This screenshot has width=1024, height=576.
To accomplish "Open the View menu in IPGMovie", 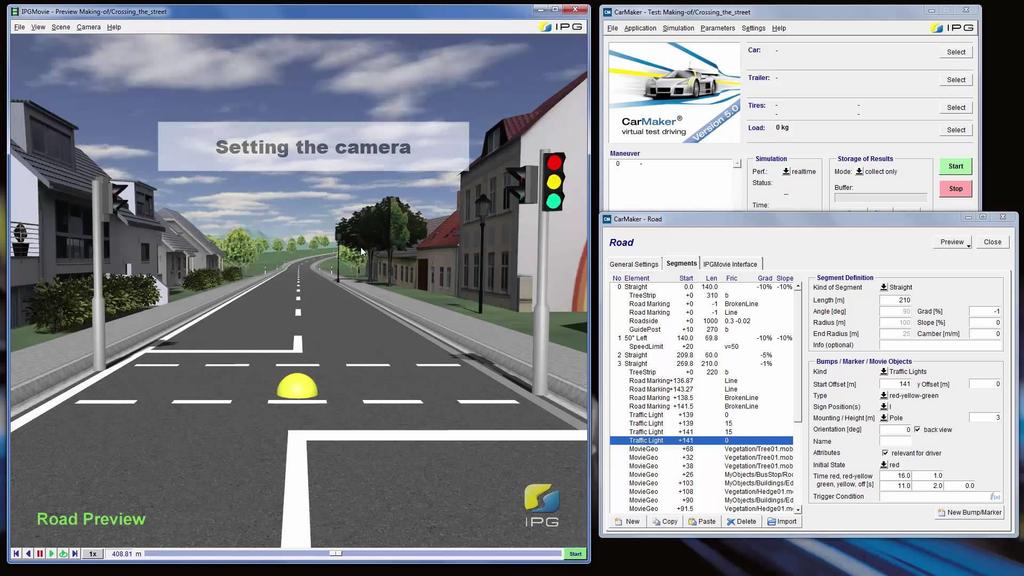I will click(x=39, y=27).
